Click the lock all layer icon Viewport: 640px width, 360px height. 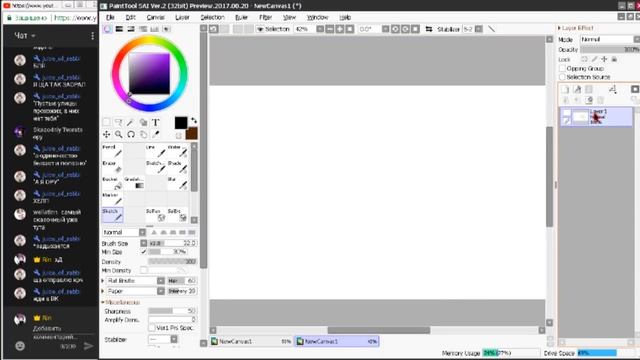(x=614, y=59)
